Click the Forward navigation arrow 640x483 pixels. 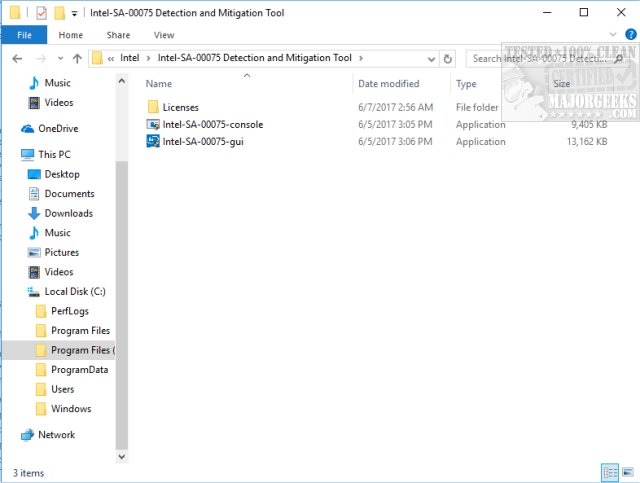41,59
